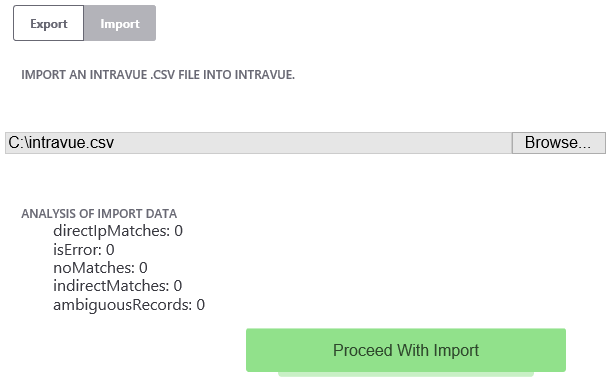
Task: Focus the C:\intravue.csv file path field
Action: click(x=258, y=143)
